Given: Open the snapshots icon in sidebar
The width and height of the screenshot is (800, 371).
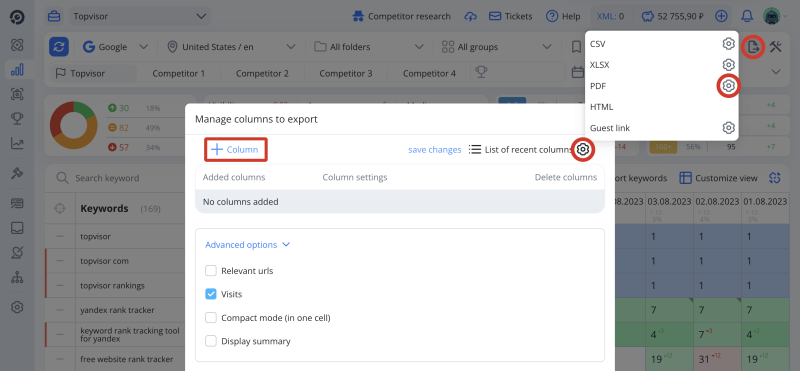Looking at the screenshot, I should (17, 94).
